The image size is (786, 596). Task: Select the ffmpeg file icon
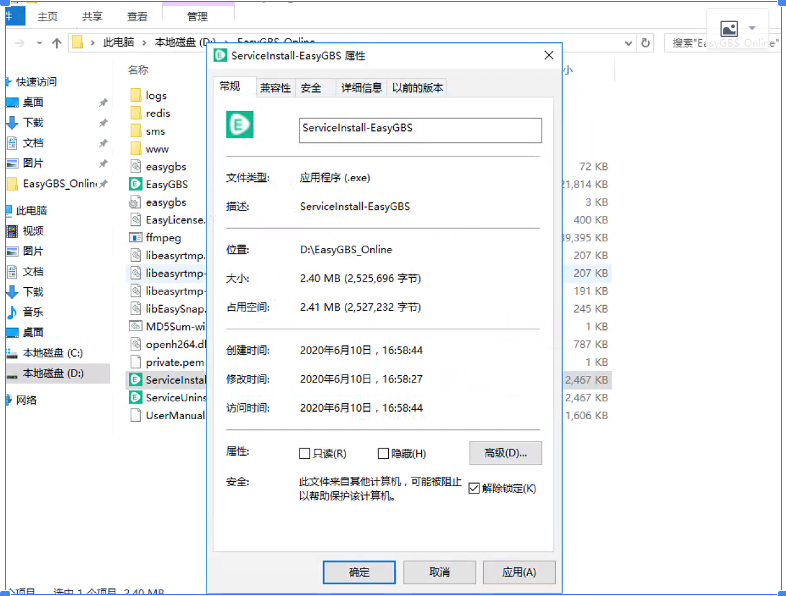click(x=135, y=238)
